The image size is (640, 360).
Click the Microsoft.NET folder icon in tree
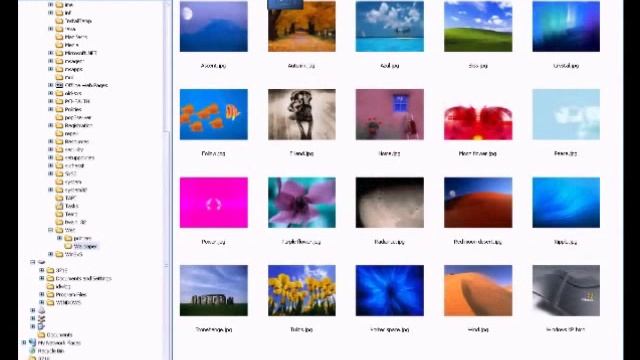[x=59, y=53]
